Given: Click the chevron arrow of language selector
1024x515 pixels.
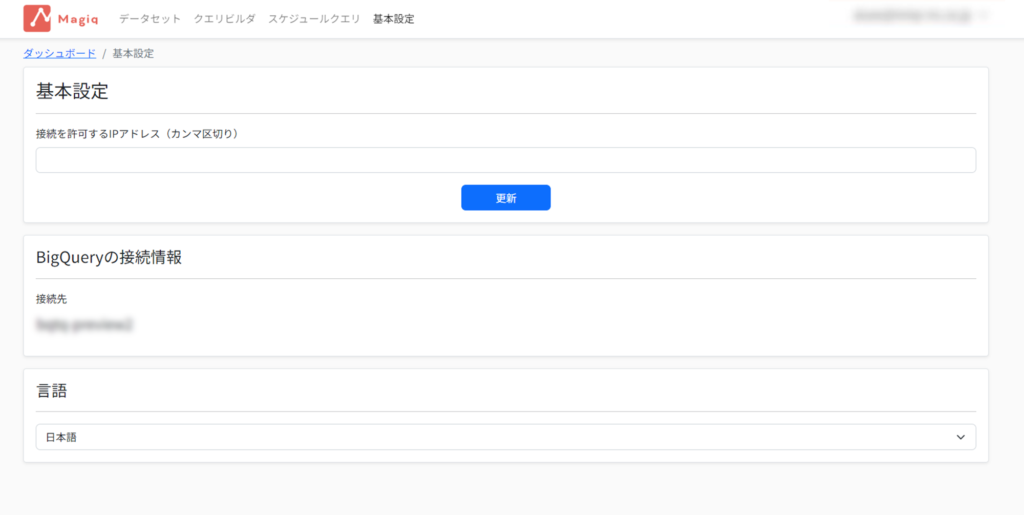Looking at the screenshot, I should click(x=961, y=437).
